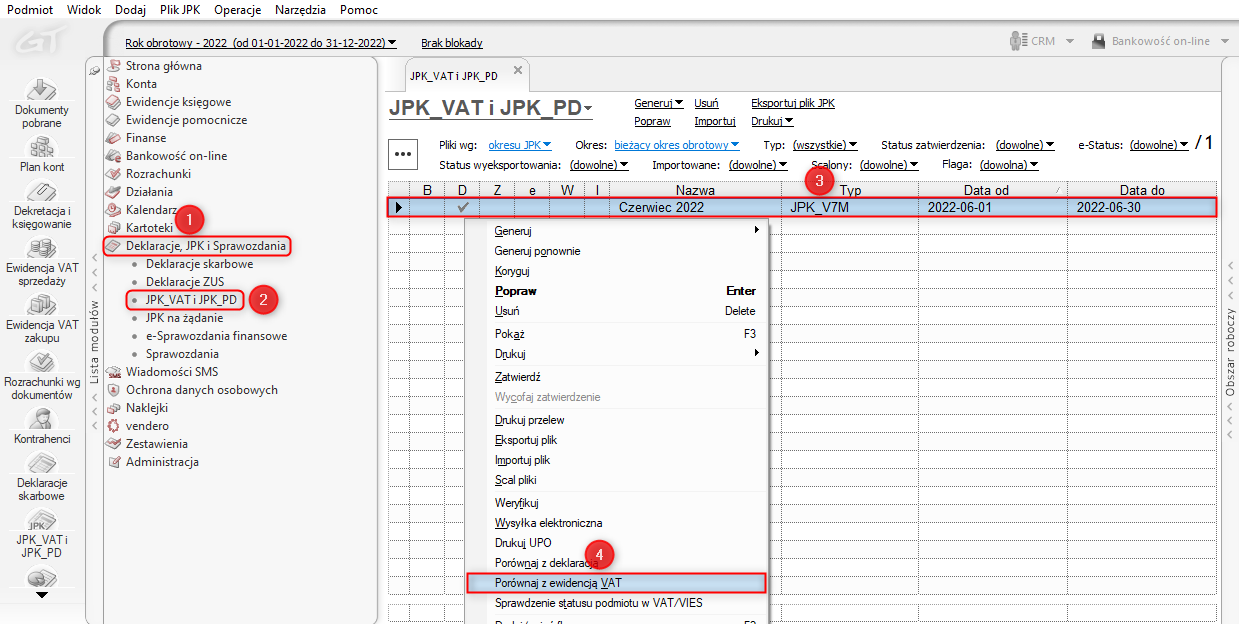Click checkmark in column D of Czerwiec 2022
The width and height of the screenshot is (1239, 624).
pyautogui.click(x=462, y=207)
